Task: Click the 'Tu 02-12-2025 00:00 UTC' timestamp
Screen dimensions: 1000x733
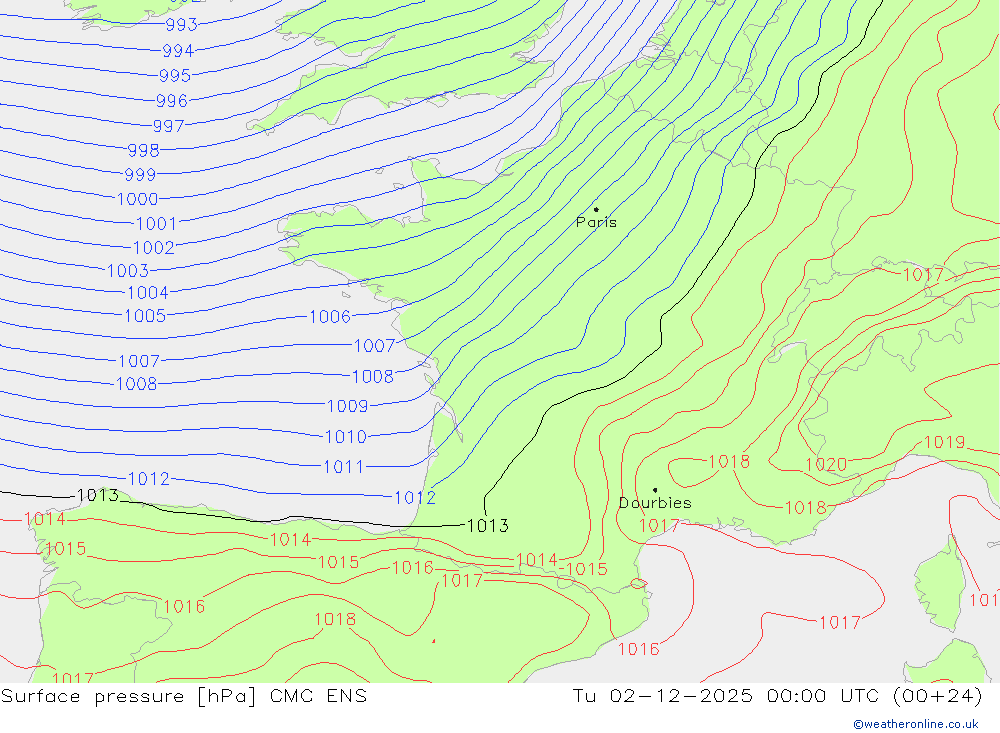Action: click(x=726, y=696)
